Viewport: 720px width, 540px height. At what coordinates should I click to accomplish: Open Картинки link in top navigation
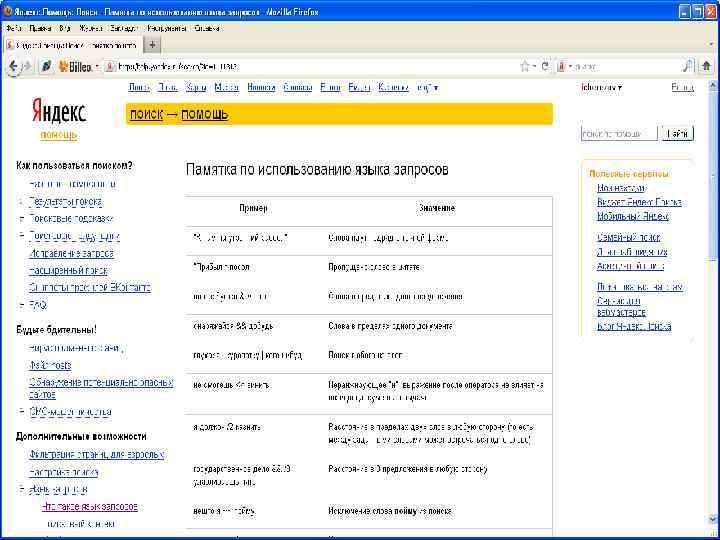(394, 87)
